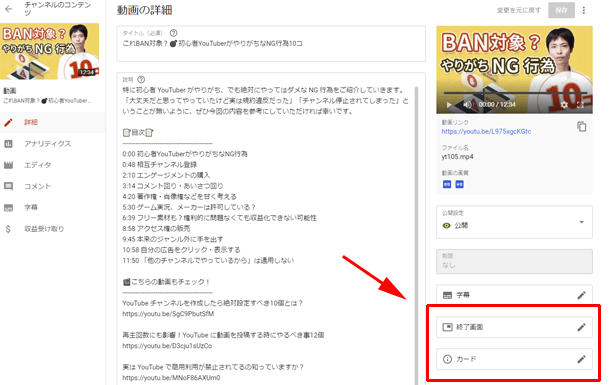Click the 字幕 subtitles icon in right panel

point(447,295)
